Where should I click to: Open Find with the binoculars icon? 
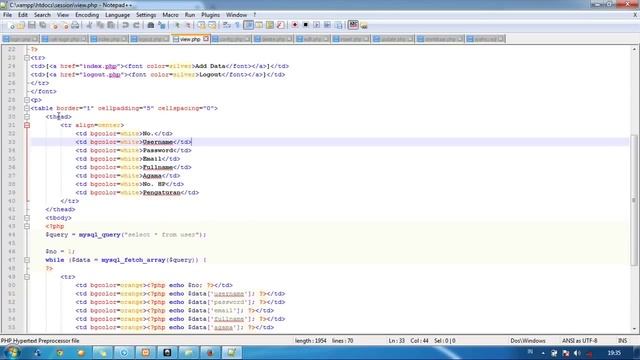pyautogui.click(x=151, y=25)
